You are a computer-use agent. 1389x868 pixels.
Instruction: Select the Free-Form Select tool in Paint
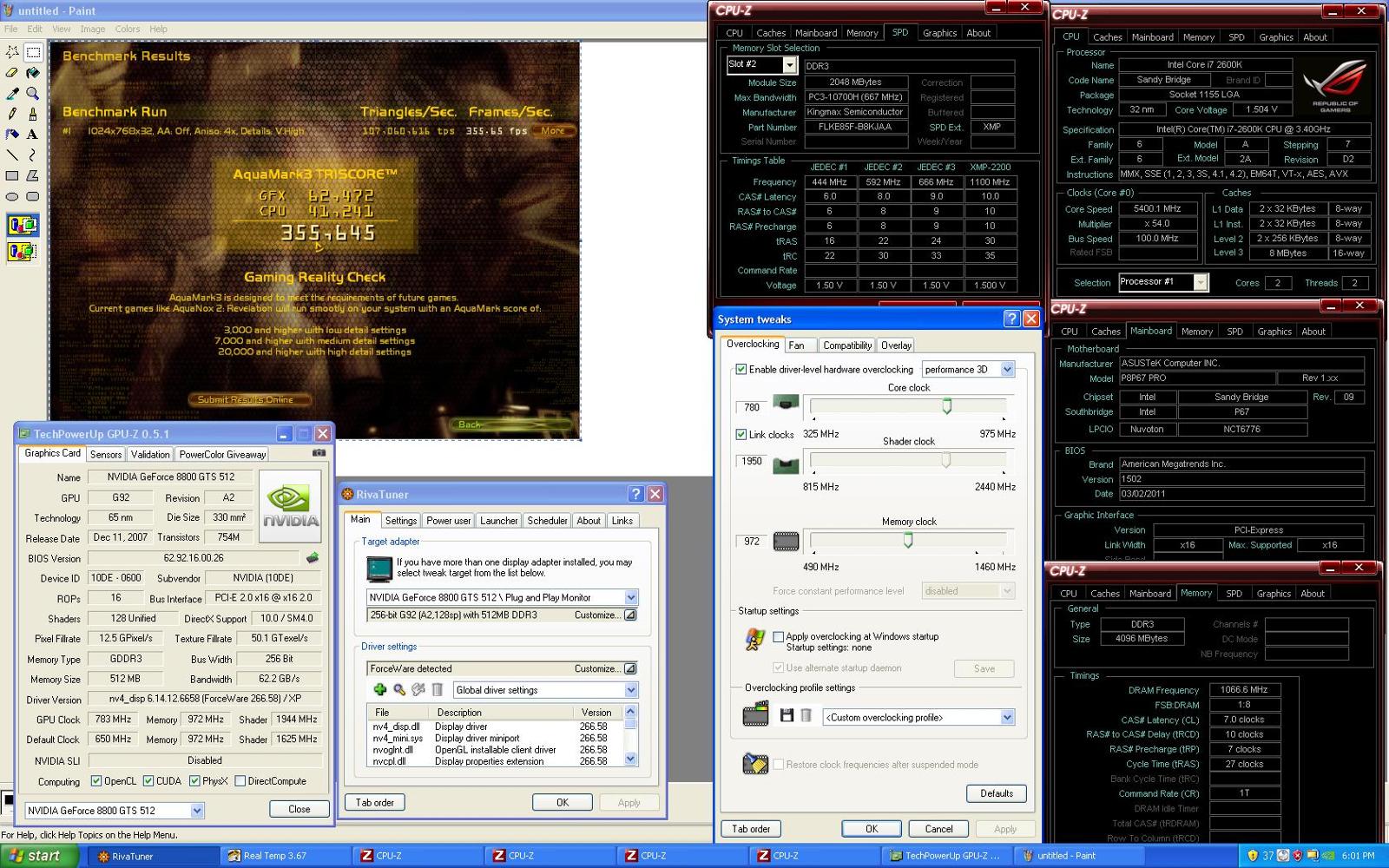tap(12, 52)
